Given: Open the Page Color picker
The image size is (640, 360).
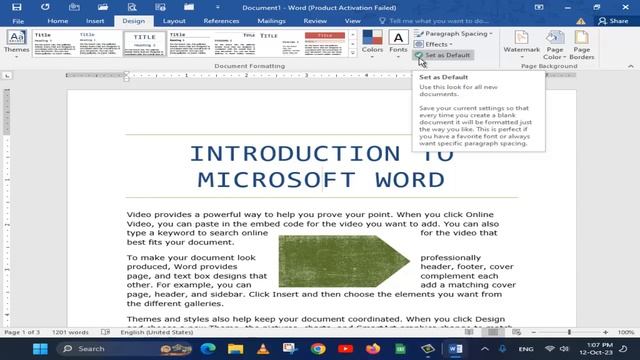Looking at the screenshot, I should (555, 44).
